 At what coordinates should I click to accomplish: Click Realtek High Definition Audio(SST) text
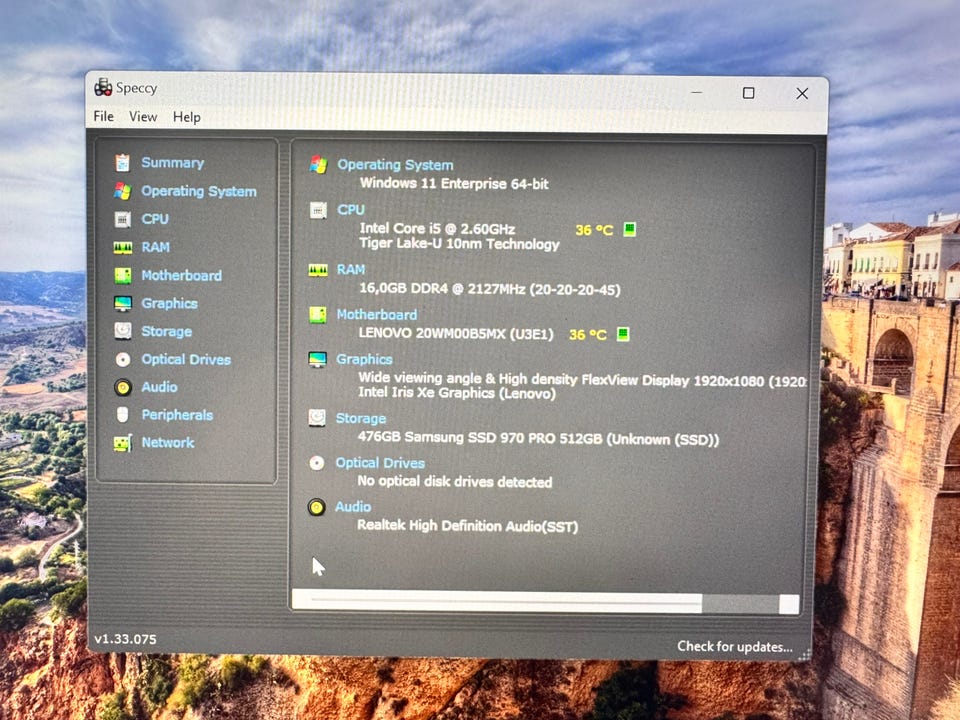[x=467, y=526]
